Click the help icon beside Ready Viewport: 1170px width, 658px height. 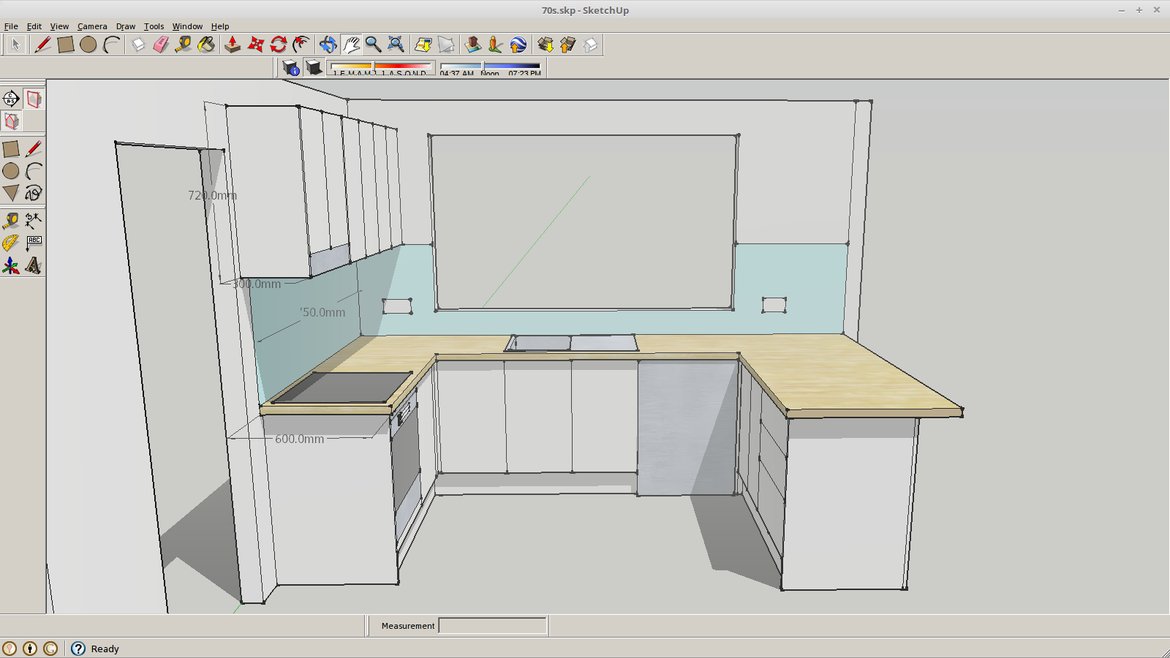point(78,649)
